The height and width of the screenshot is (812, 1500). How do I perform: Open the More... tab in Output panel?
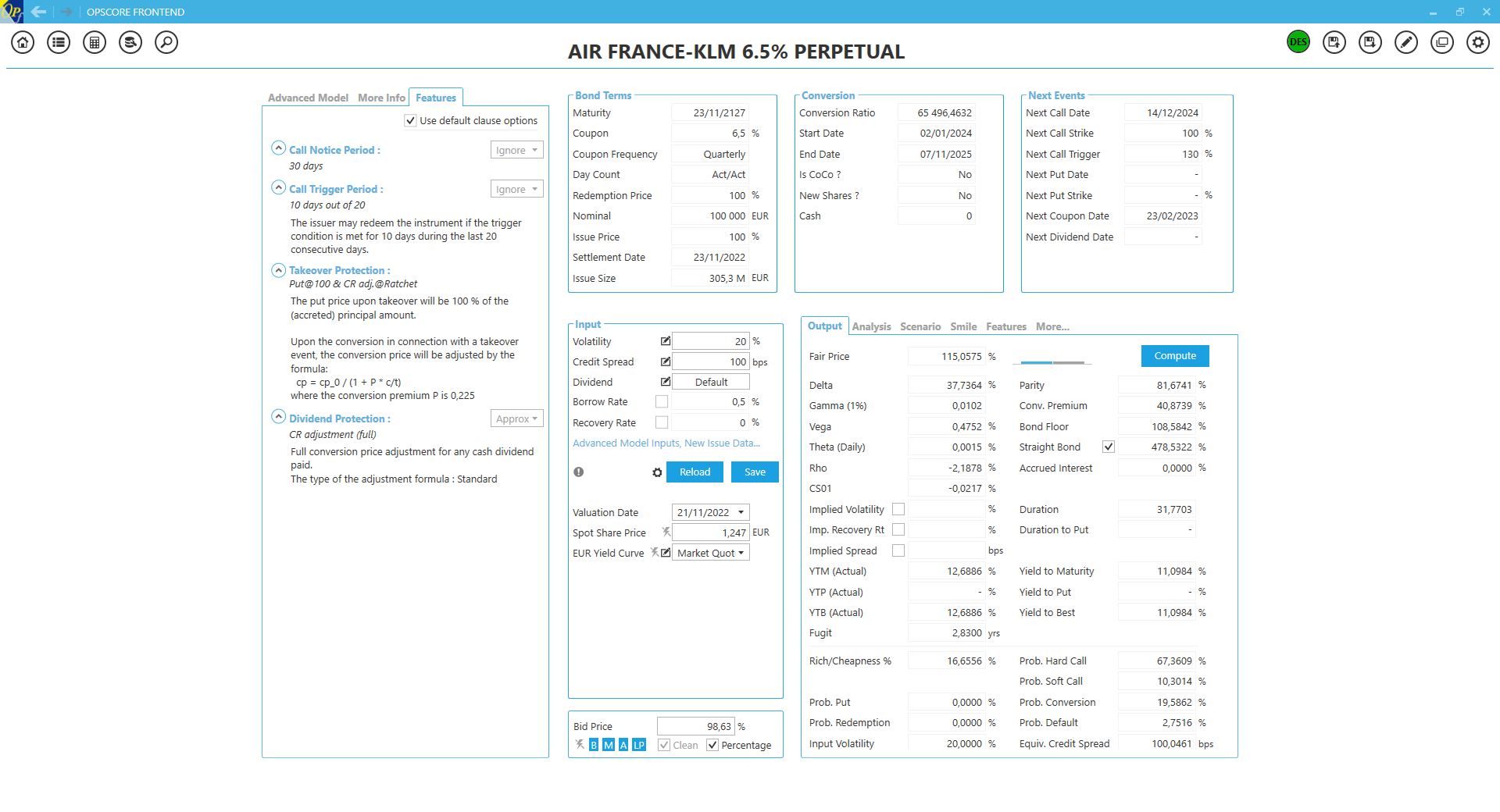point(1052,326)
